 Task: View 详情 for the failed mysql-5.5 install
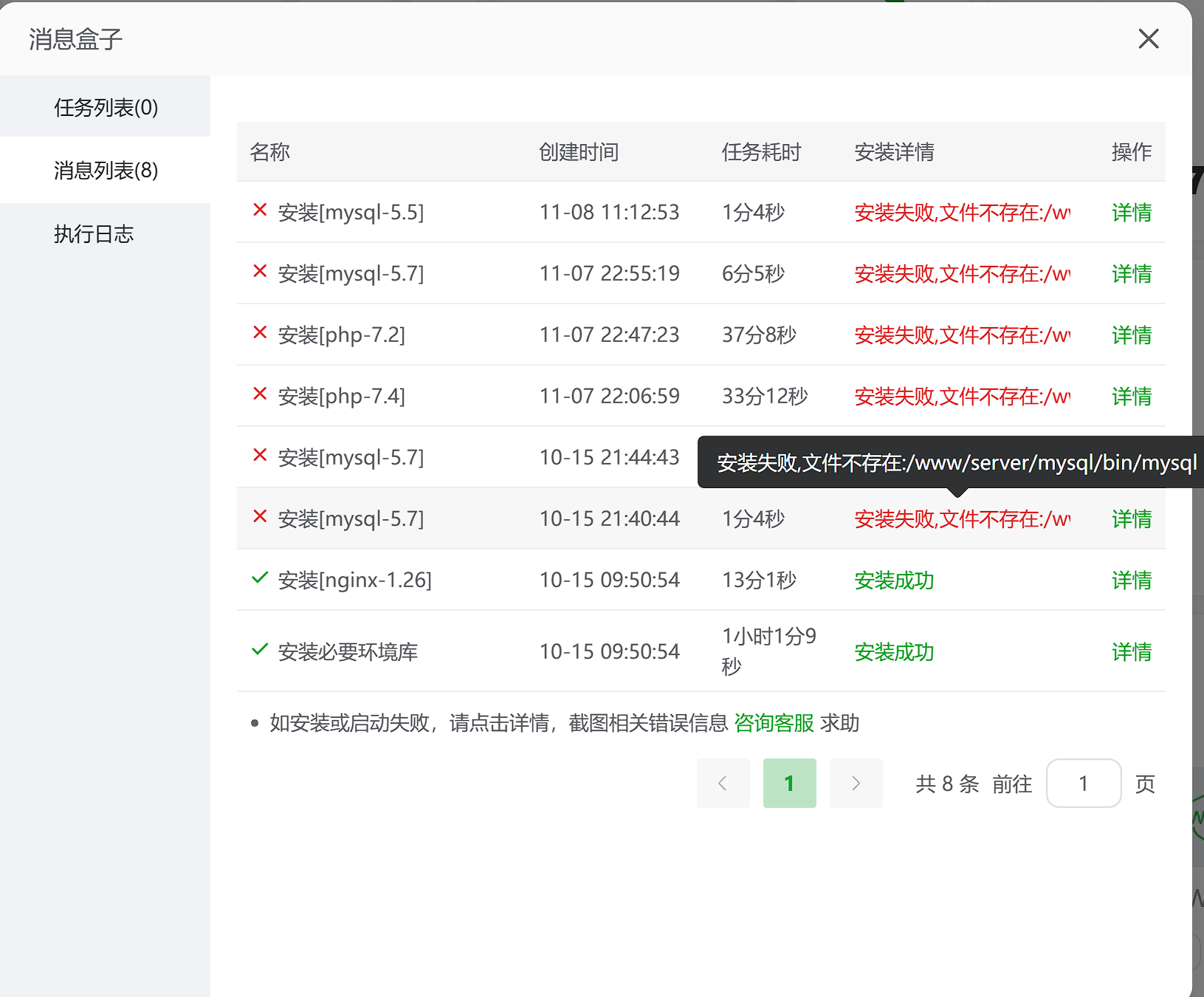coord(1131,213)
